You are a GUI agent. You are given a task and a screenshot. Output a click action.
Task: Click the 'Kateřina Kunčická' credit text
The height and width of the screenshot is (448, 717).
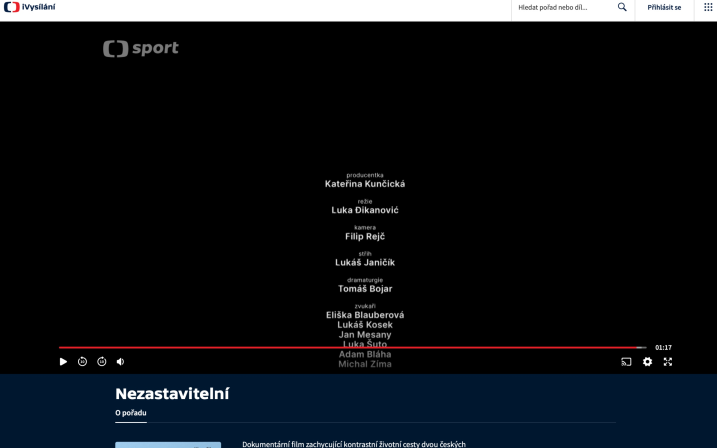pyautogui.click(x=365, y=184)
